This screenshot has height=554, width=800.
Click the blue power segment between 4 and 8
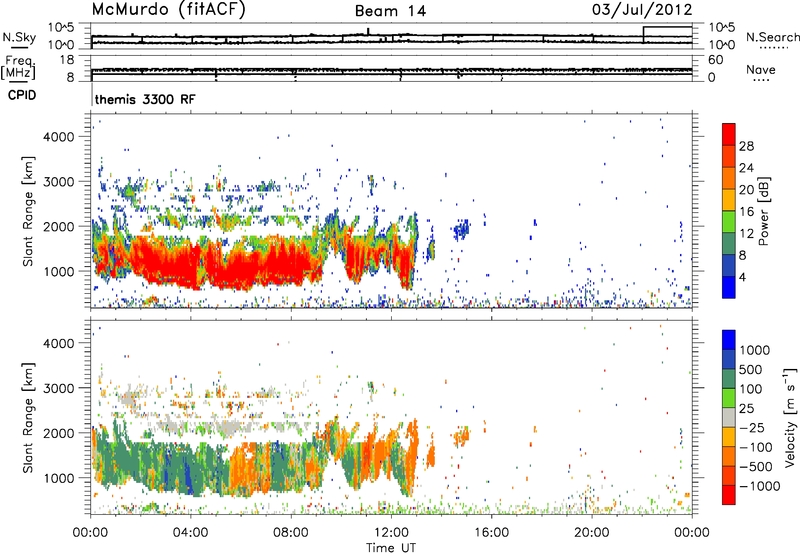tap(729, 265)
